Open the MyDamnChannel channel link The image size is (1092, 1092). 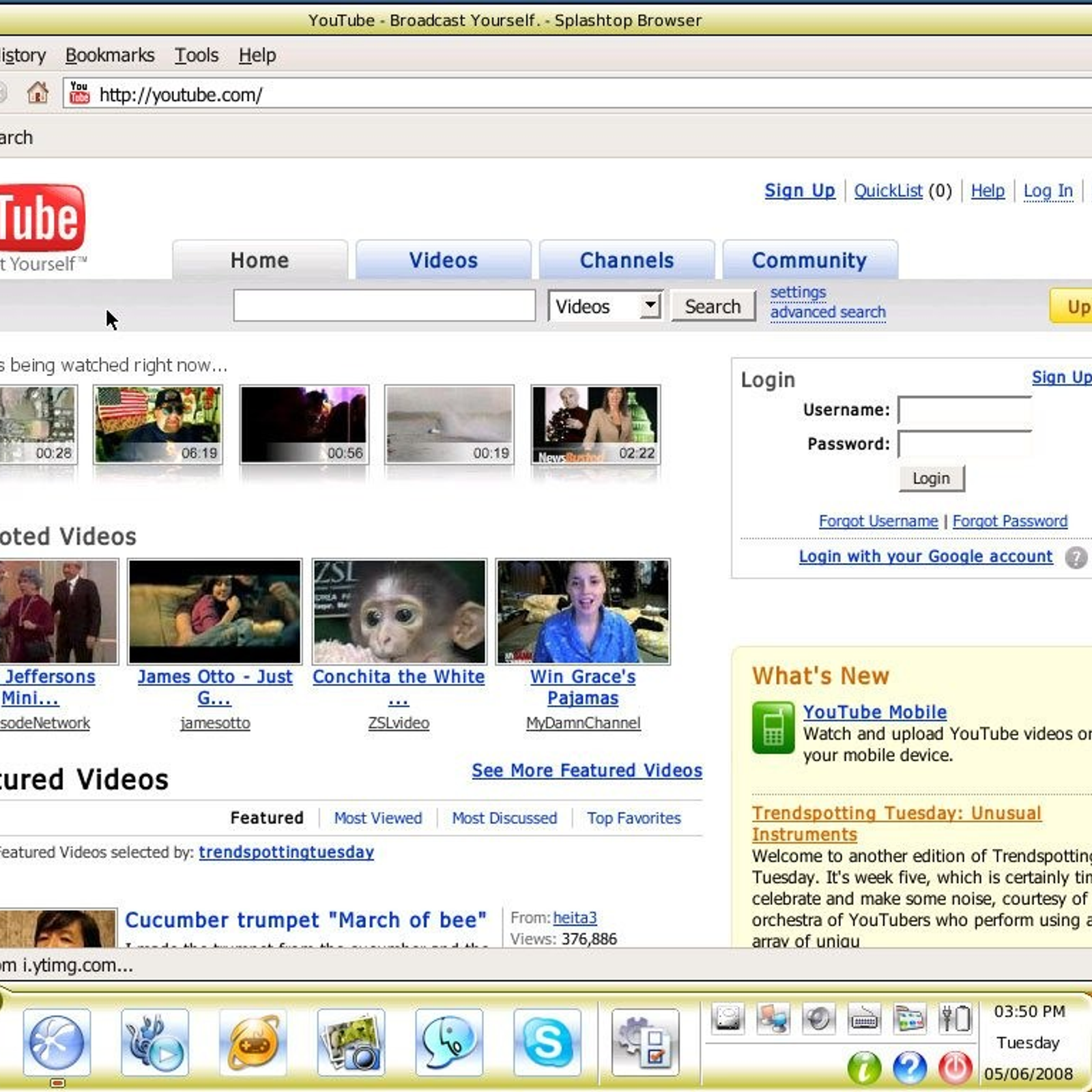[584, 723]
